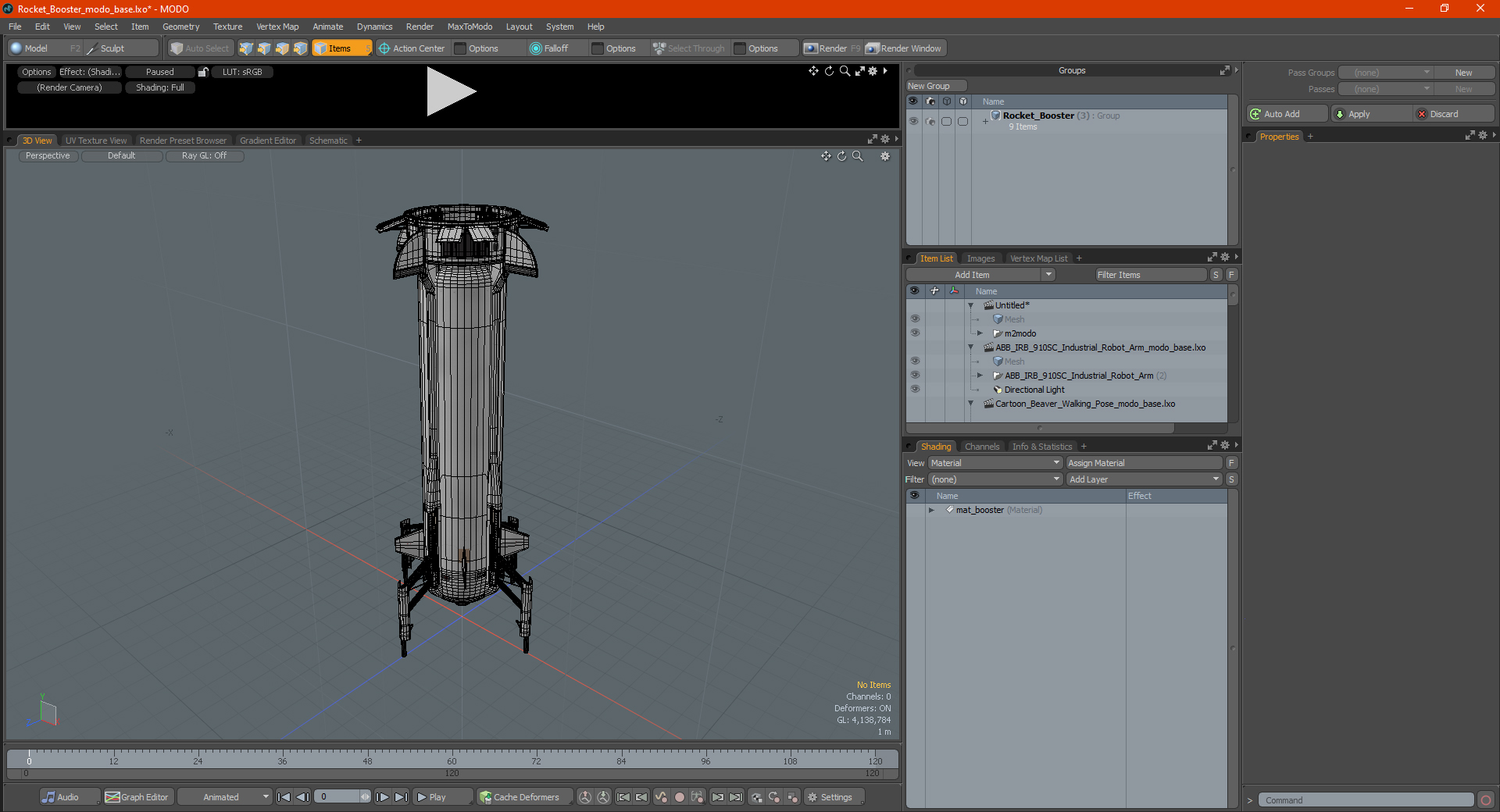Toggle visibility of ABB_IRB_910SC_Industrial_Robot_Arm item
This screenshot has height=812, width=1500.
tap(915, 376)
